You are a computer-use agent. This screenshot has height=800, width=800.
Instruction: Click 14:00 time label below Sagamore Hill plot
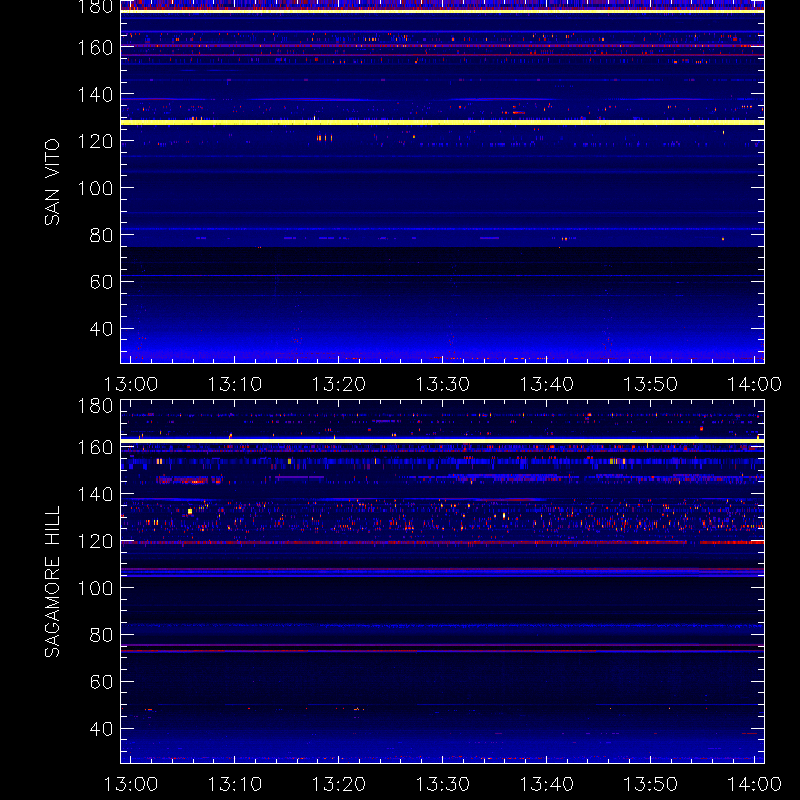pos(754,784)
